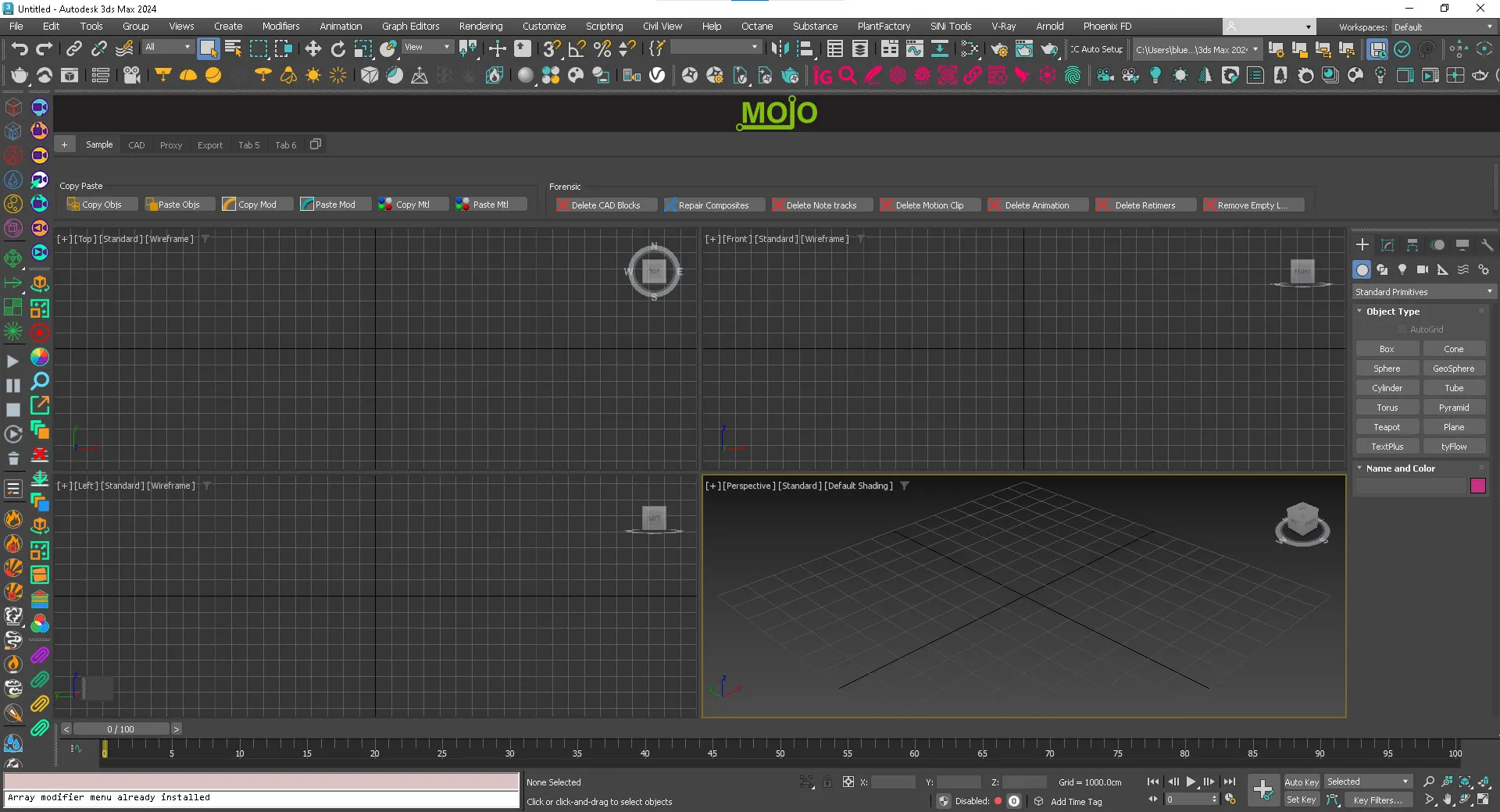
Task: Open the selection filter All dropdown
Action: coord(167,47)
